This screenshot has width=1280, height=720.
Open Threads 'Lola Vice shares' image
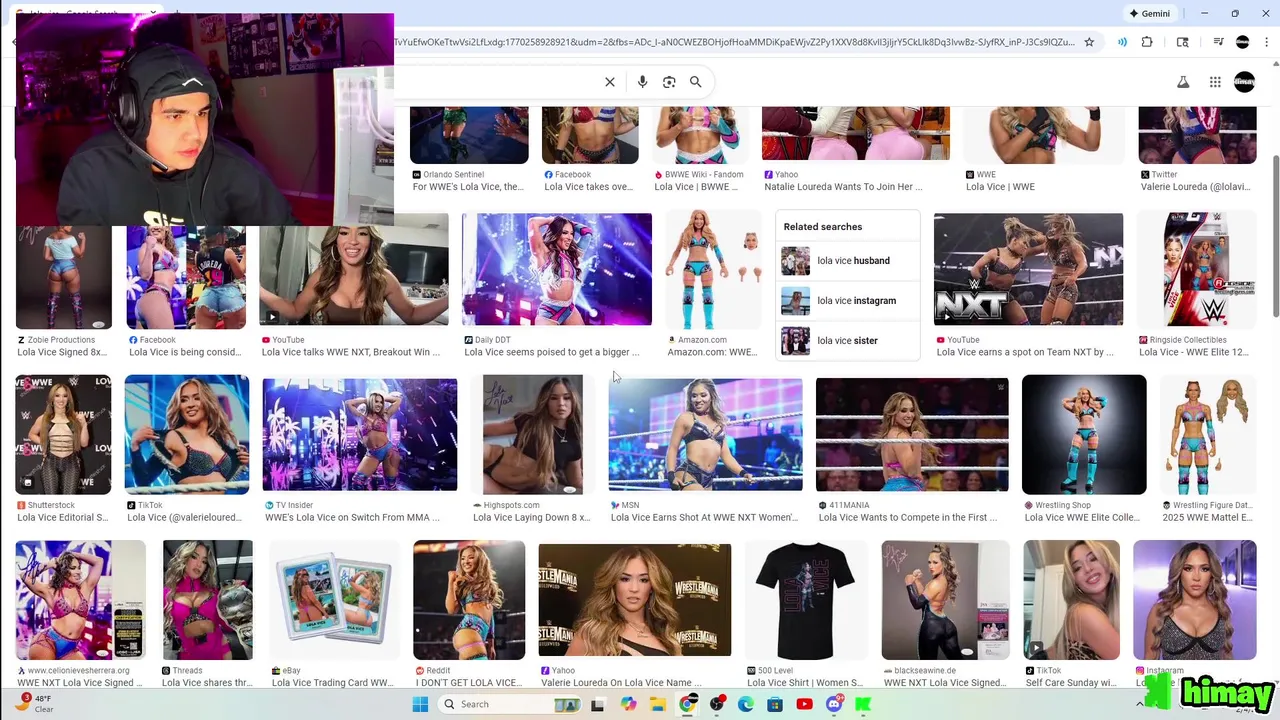[207, 600]
